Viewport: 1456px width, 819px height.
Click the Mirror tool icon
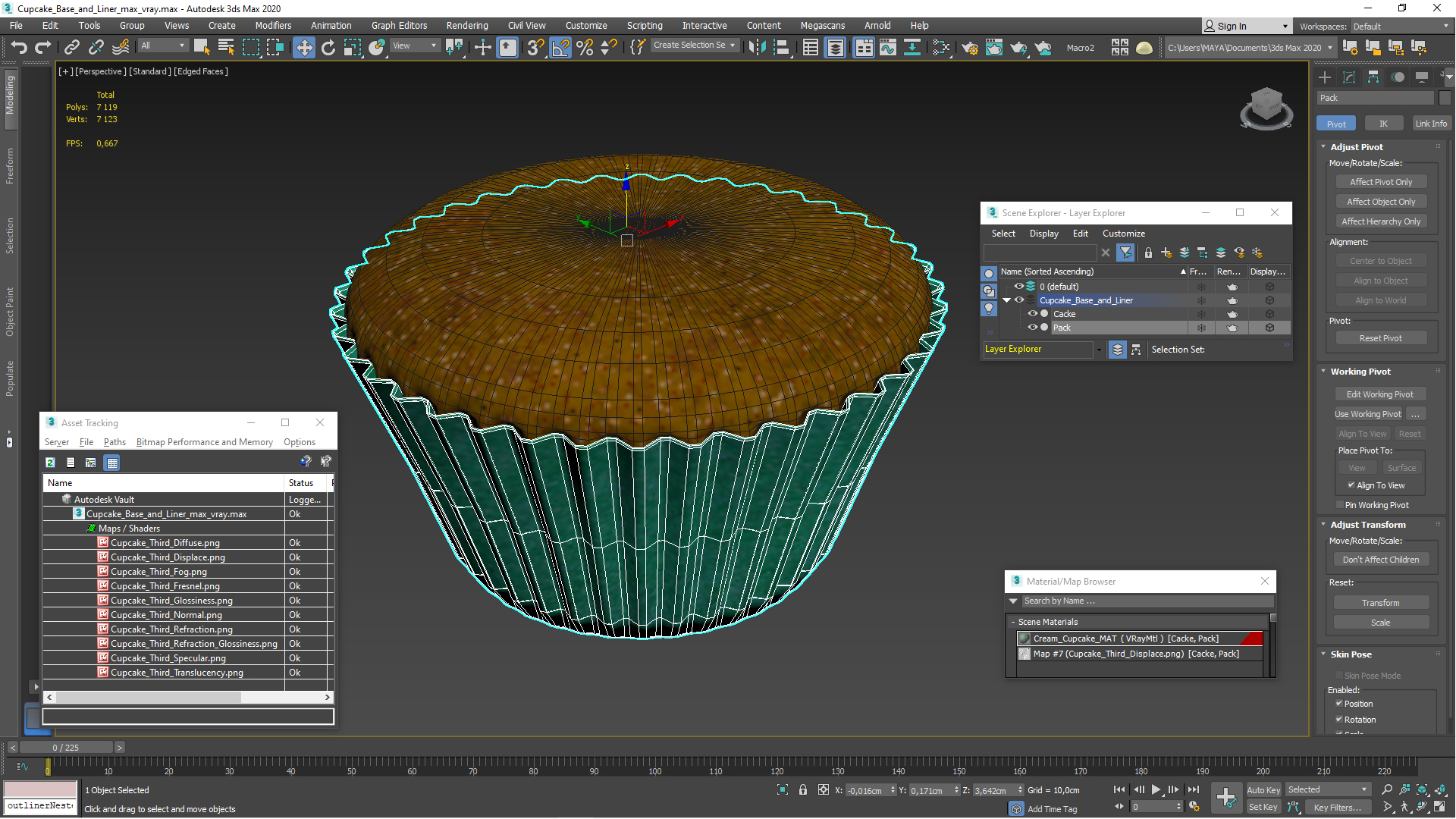pyautogui.click(x=757, y=48)
